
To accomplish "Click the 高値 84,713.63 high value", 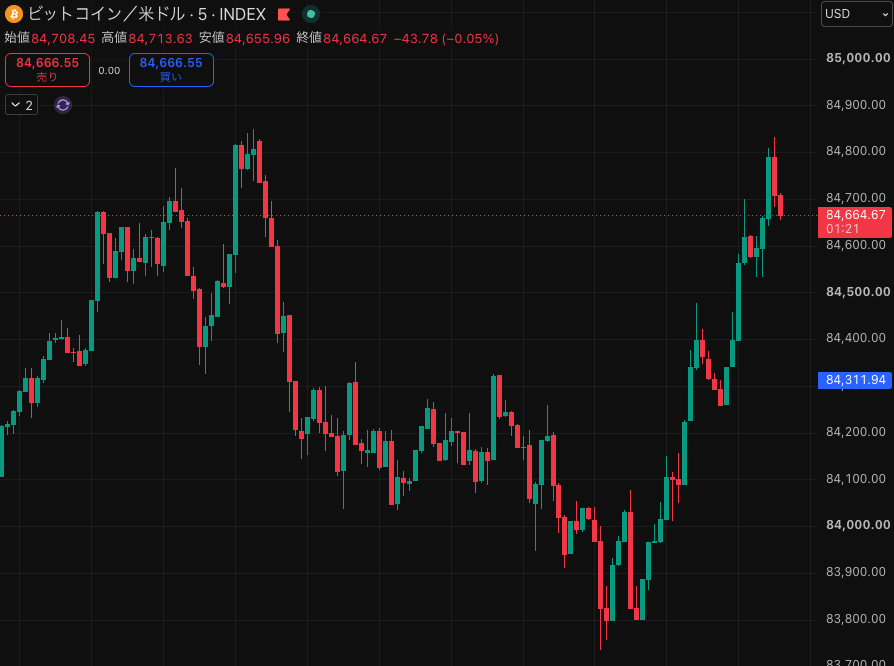I will (x=147, y=38).
